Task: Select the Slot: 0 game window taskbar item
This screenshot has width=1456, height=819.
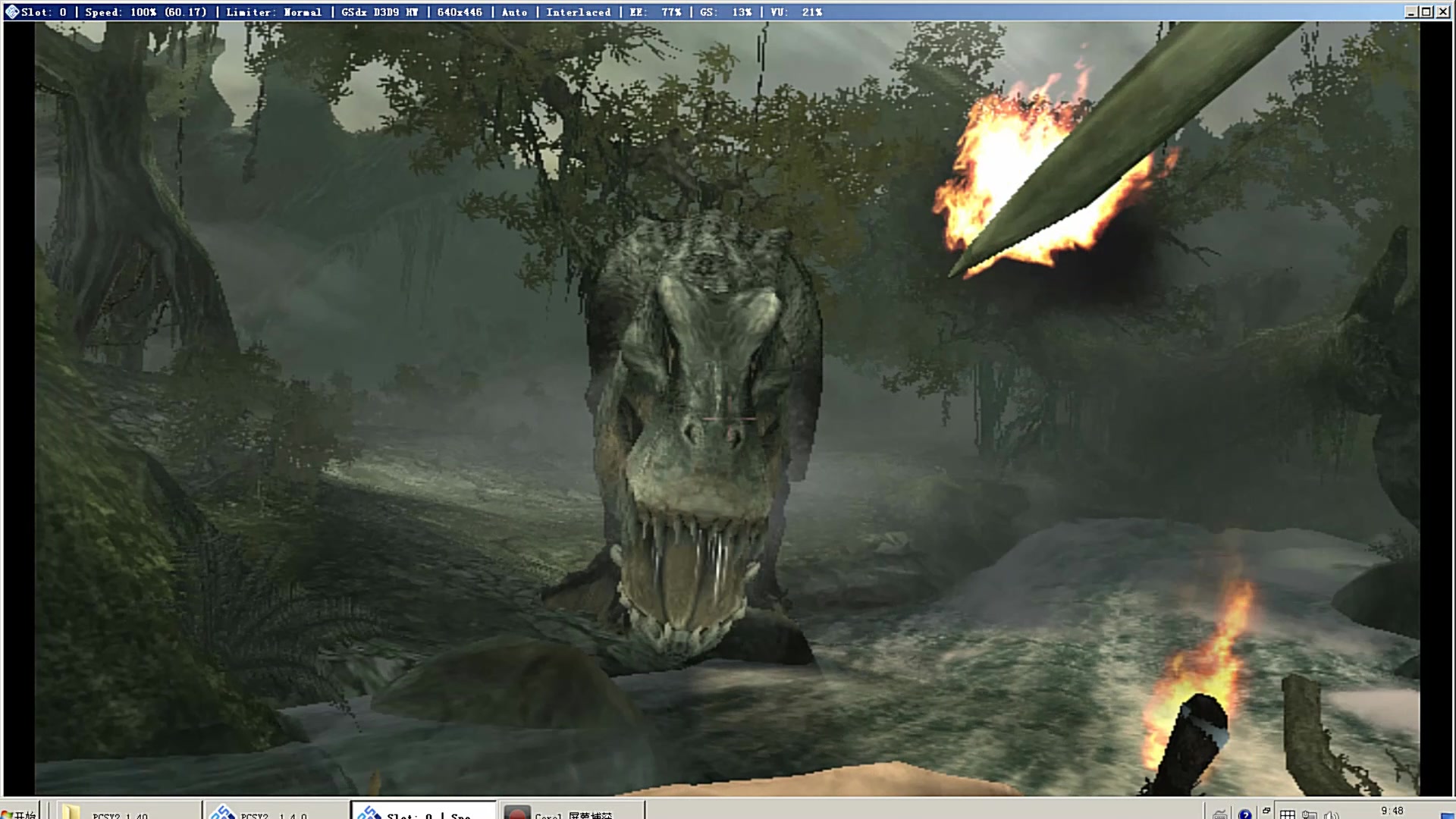Action: pyautogui.click(x=423, y=811)
